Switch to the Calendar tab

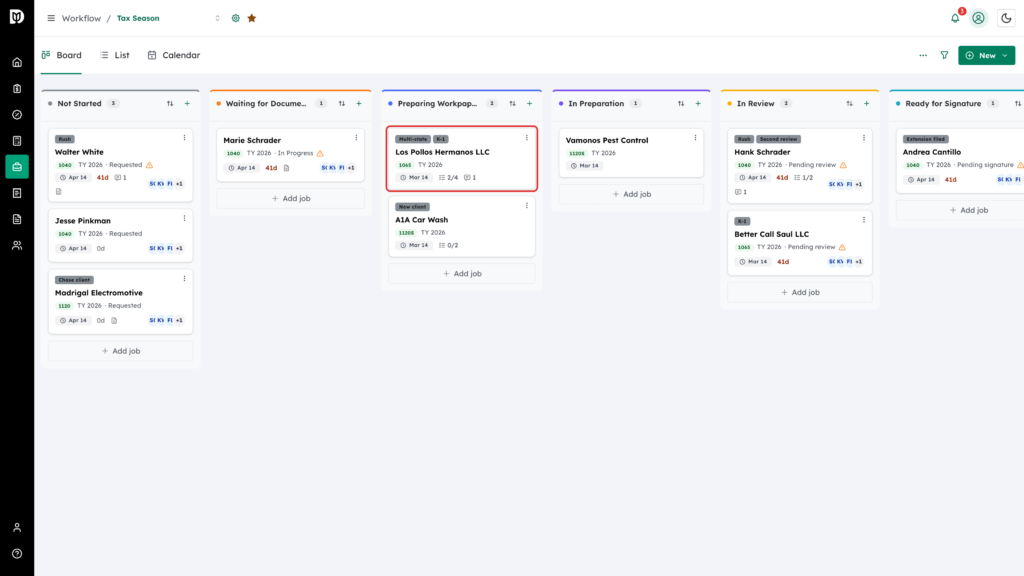174,56
